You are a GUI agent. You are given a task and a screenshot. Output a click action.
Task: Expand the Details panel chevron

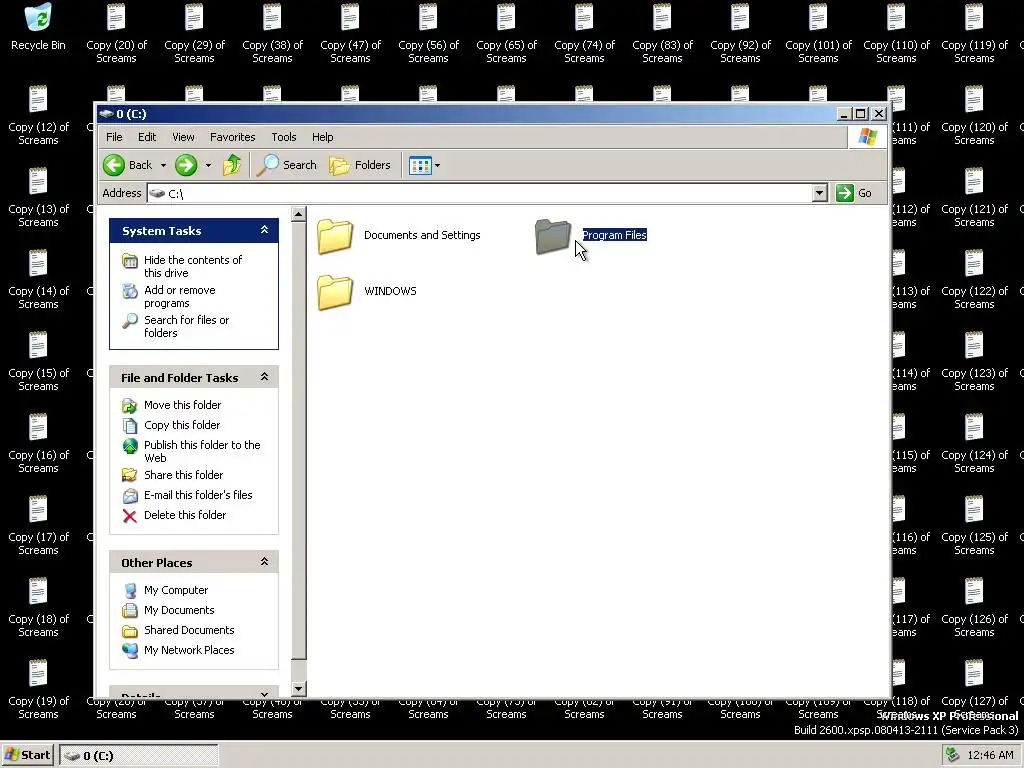tap(264, 694)
